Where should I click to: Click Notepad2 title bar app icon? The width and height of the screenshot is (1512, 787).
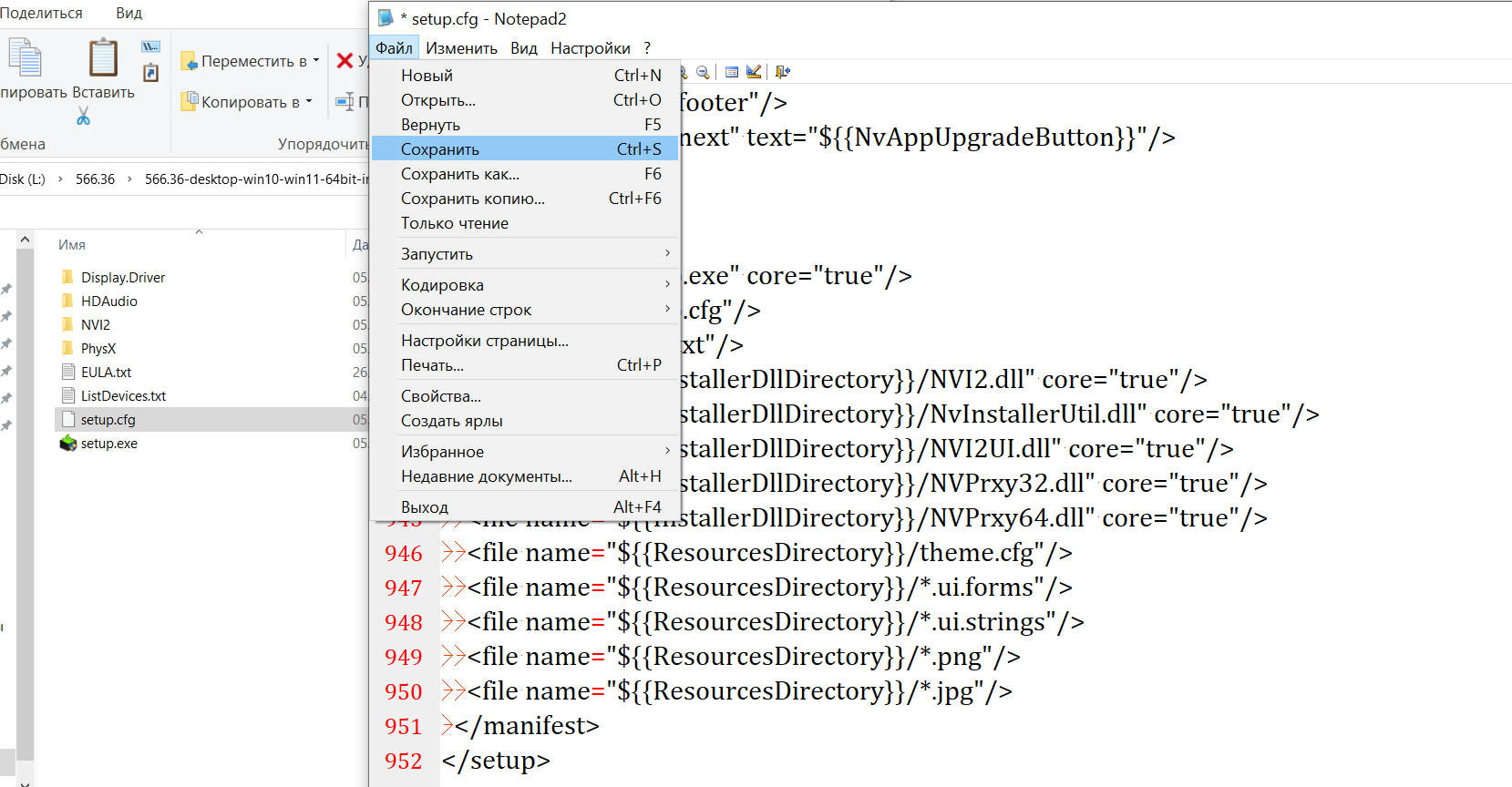pos(386,18)
